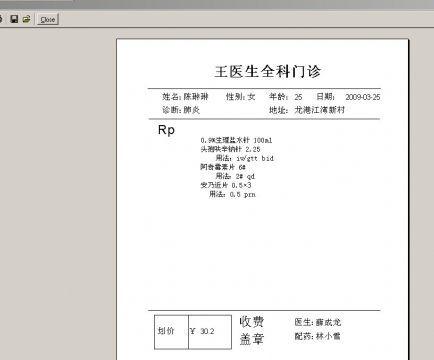434x360 pixels.
Task: Click the 医生 doctor signature line
Action: pyautogui.click(x=318, y=322)
